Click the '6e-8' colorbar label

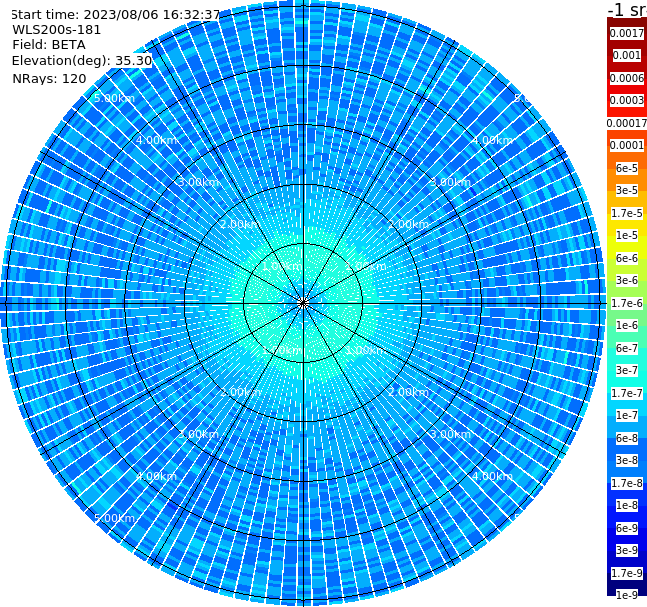click(627, 438)
